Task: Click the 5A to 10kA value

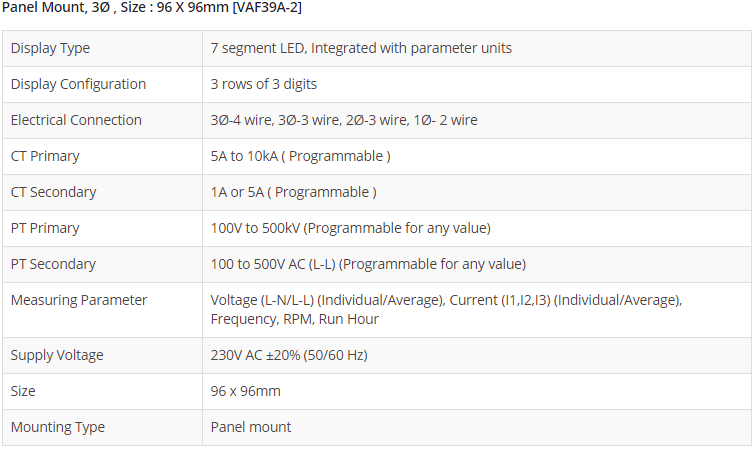Action: (x=300, y=156)
